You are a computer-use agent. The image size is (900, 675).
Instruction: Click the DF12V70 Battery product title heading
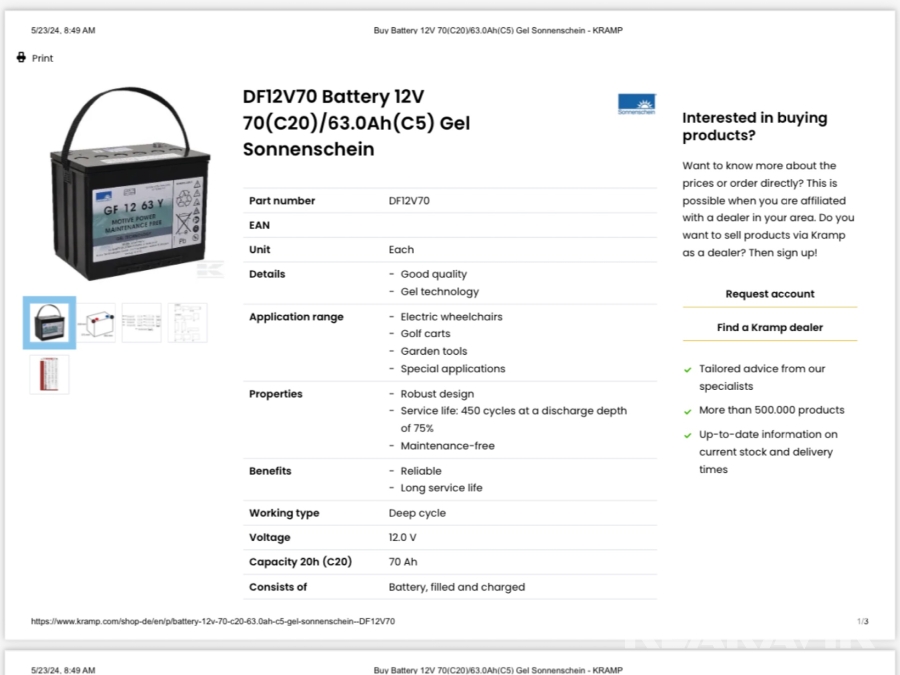(x=356, y=123)
